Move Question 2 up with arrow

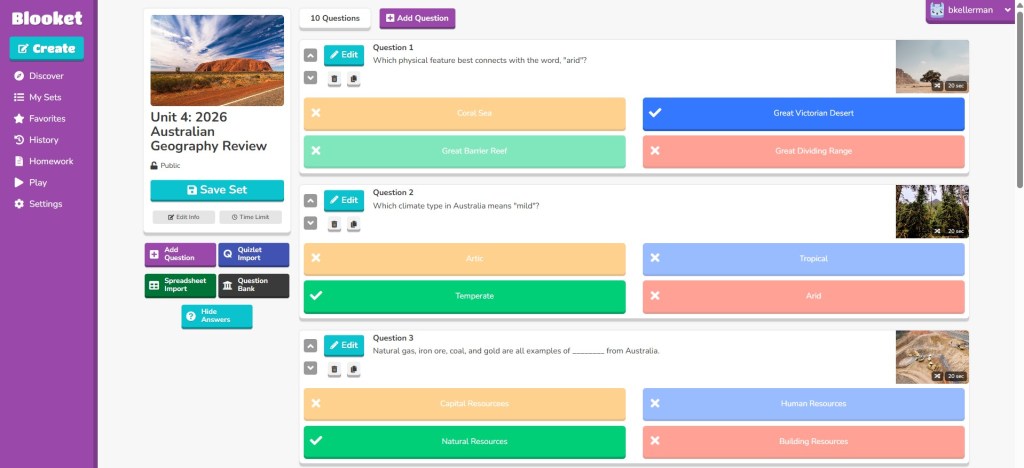(310, 200)
